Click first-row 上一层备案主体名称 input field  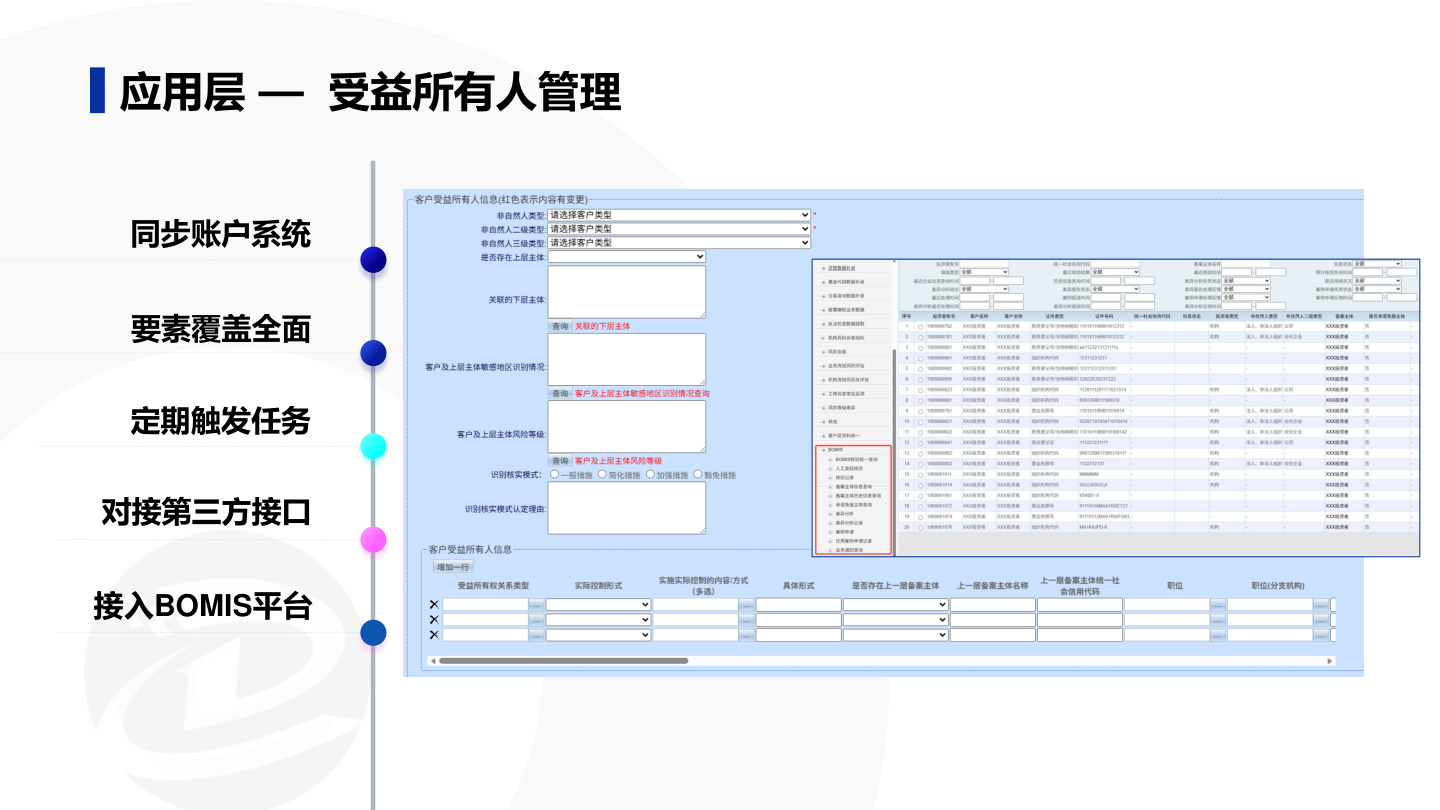(x=992, y=605)
